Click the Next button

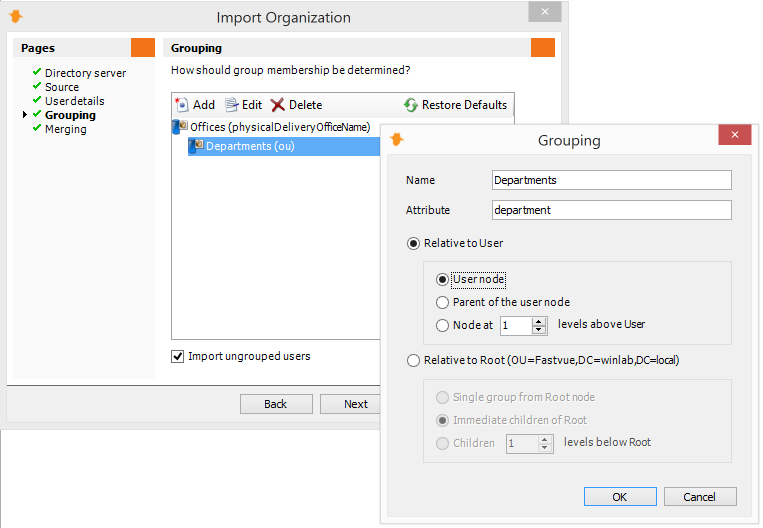tap(350, 404)
